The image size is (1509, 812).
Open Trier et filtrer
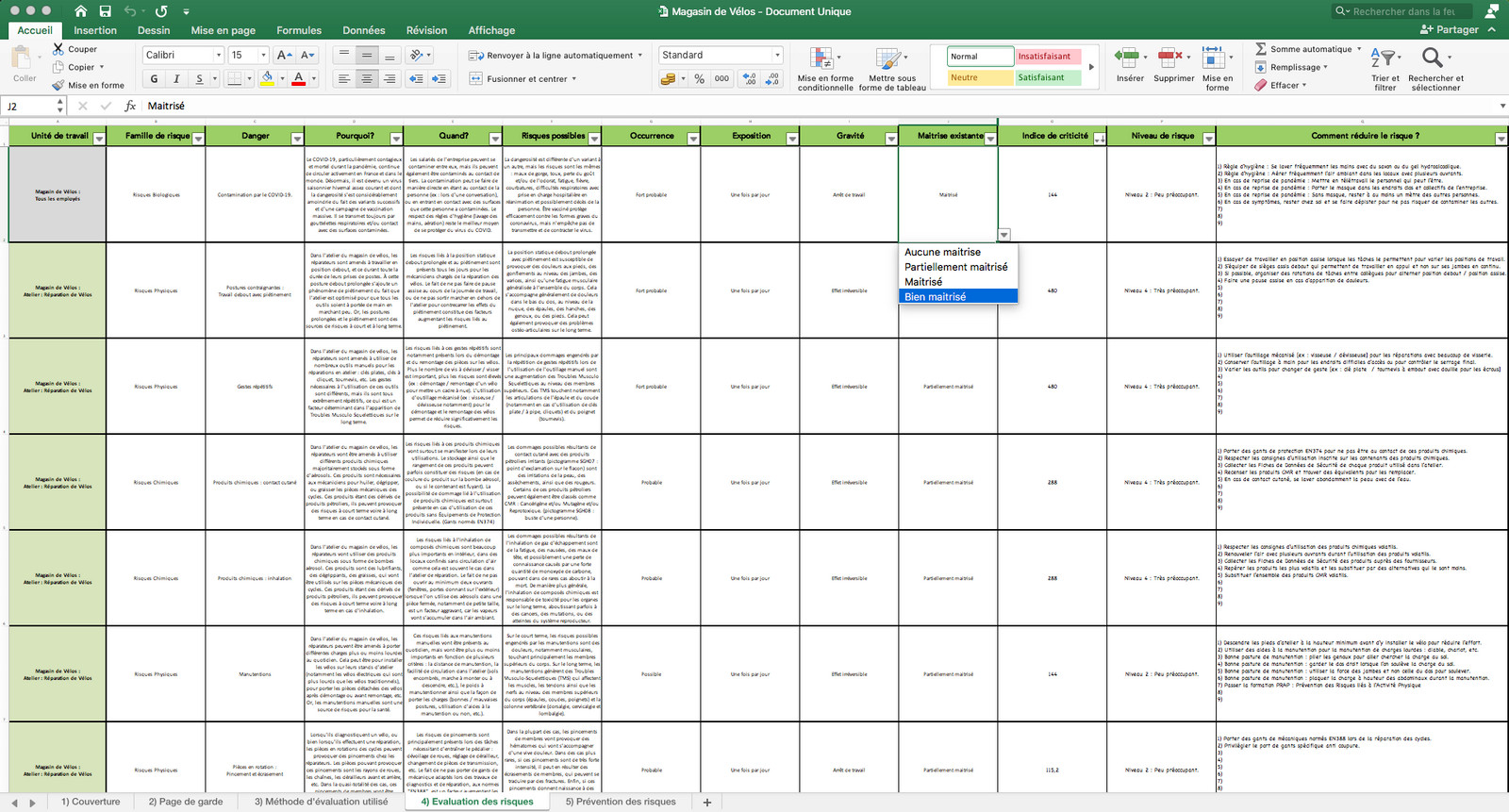point(1385,68)
